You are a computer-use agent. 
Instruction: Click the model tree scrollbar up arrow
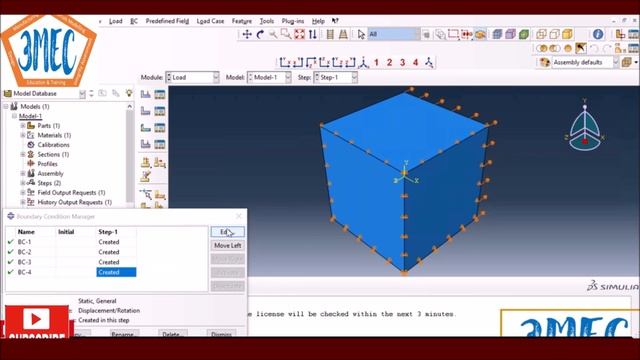[129, 106]
